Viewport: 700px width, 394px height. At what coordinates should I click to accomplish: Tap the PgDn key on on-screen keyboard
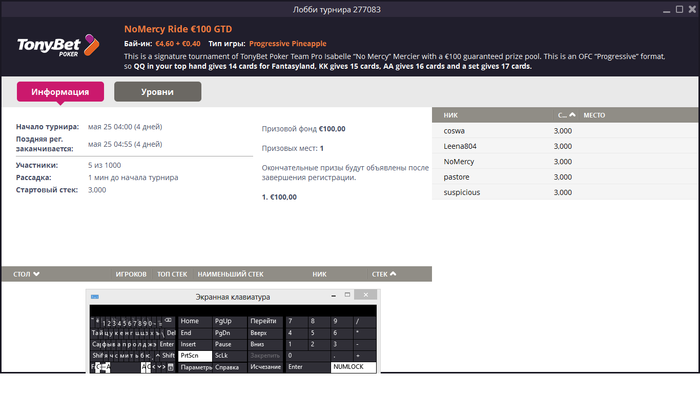229,333
